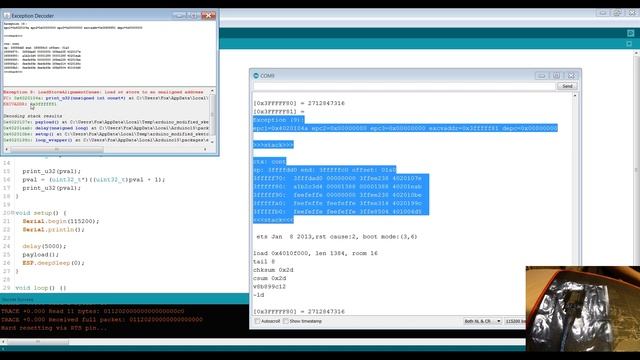Close the COM9 serial monitor window

(571, 76)
